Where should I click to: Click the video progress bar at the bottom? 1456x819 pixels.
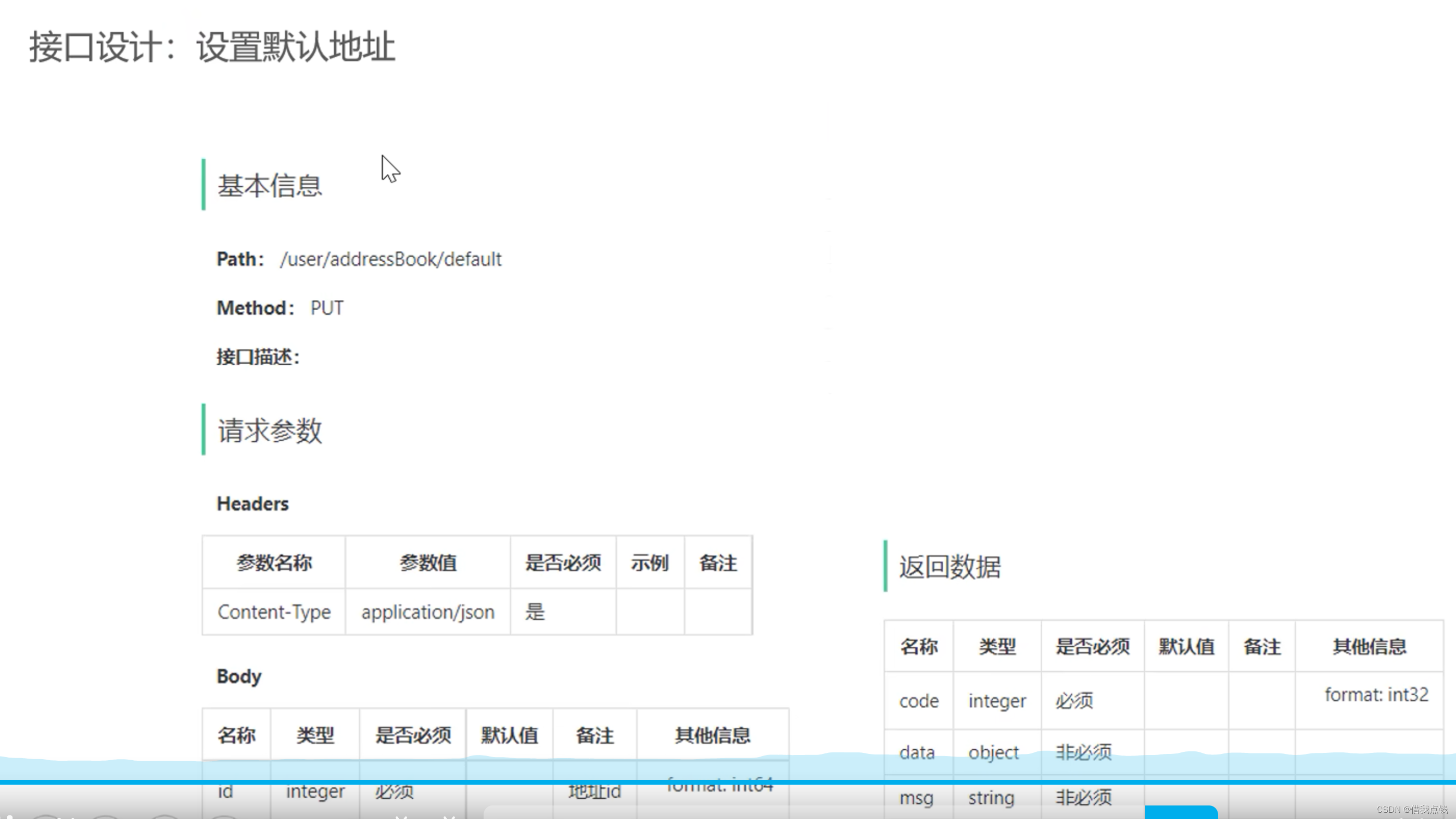coord(728,782)
